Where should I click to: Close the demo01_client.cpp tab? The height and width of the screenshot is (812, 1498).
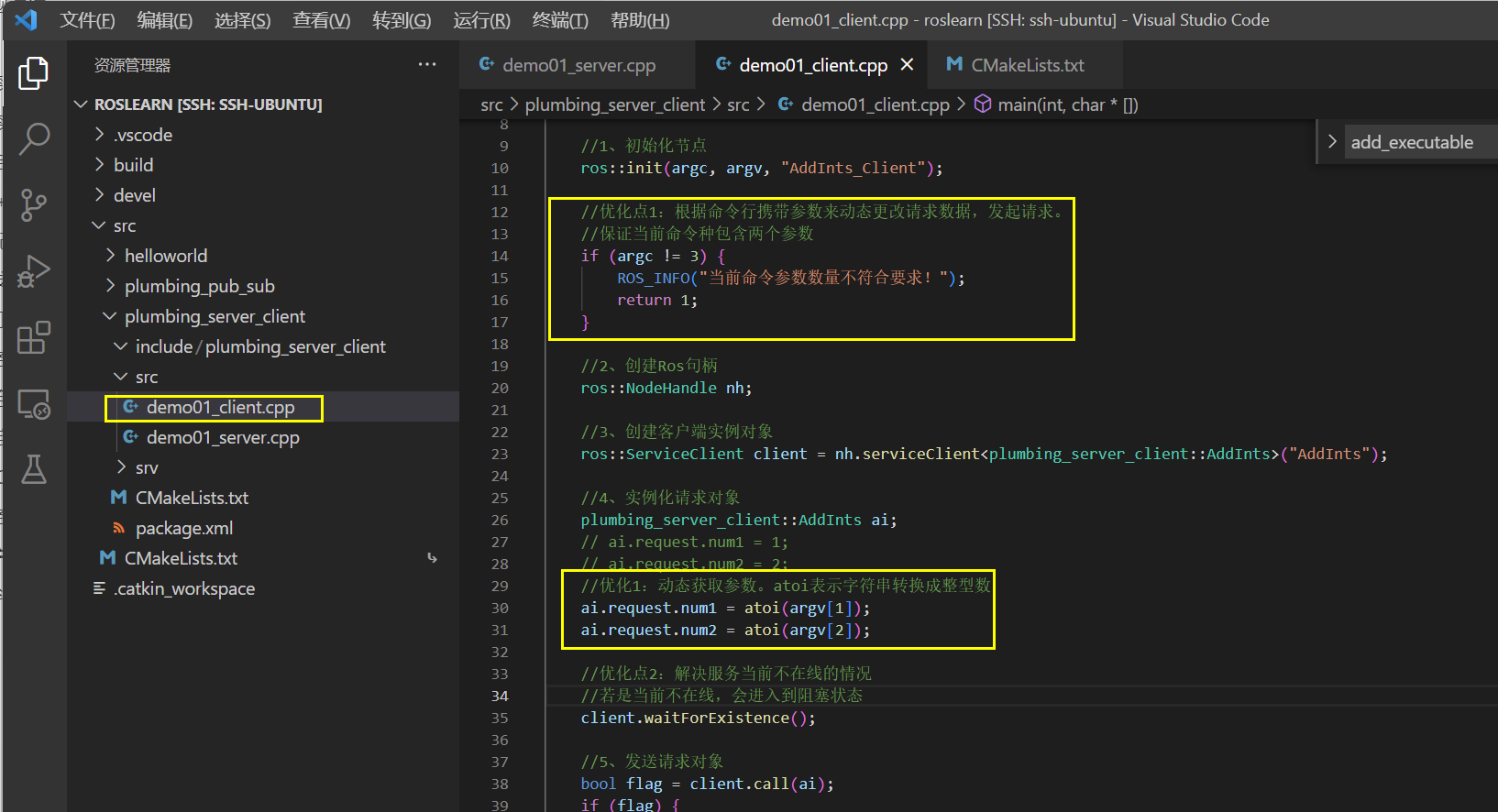tap(907, 64)
